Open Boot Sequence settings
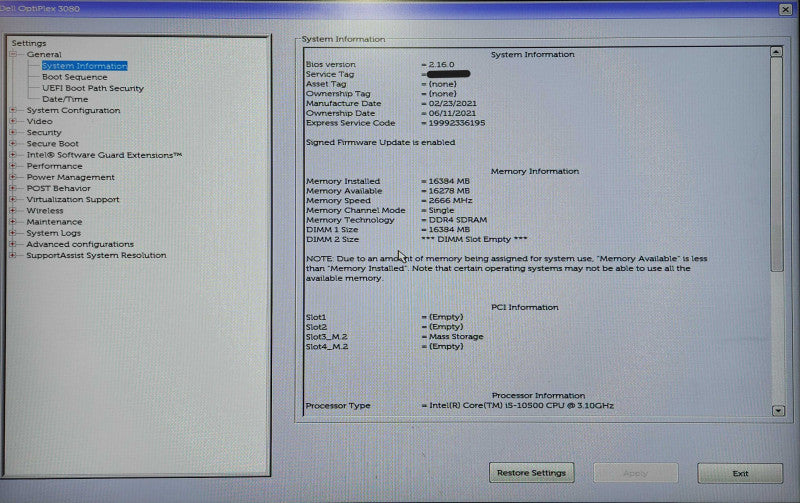800x503 pixels. [x=74, y=77]
